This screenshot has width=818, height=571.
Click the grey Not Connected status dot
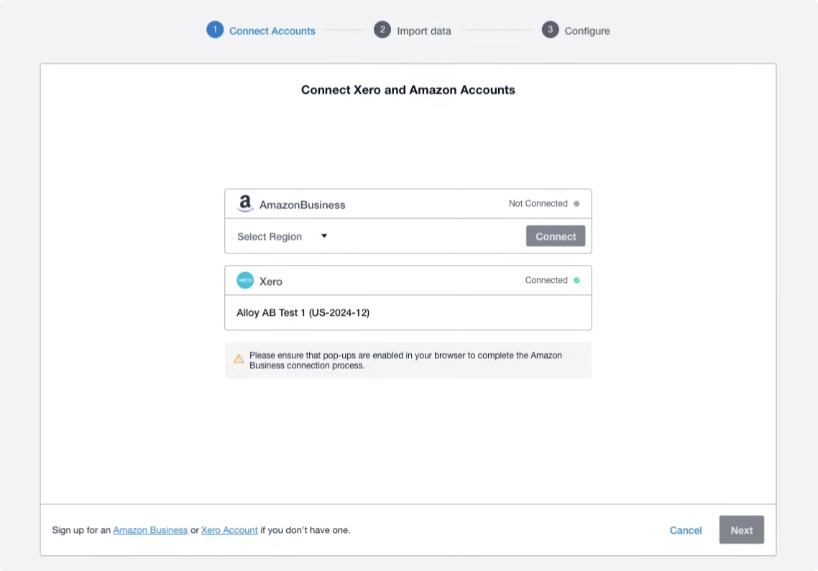(576, 204)
